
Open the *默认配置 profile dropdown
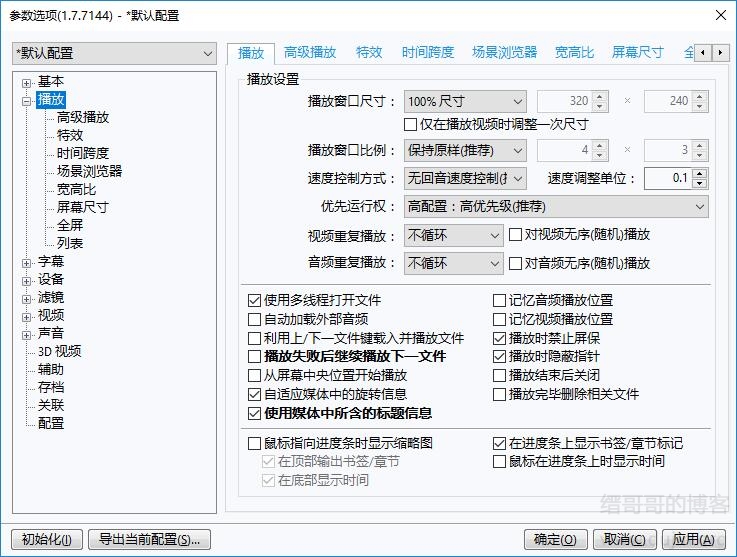tap(114, 54)
